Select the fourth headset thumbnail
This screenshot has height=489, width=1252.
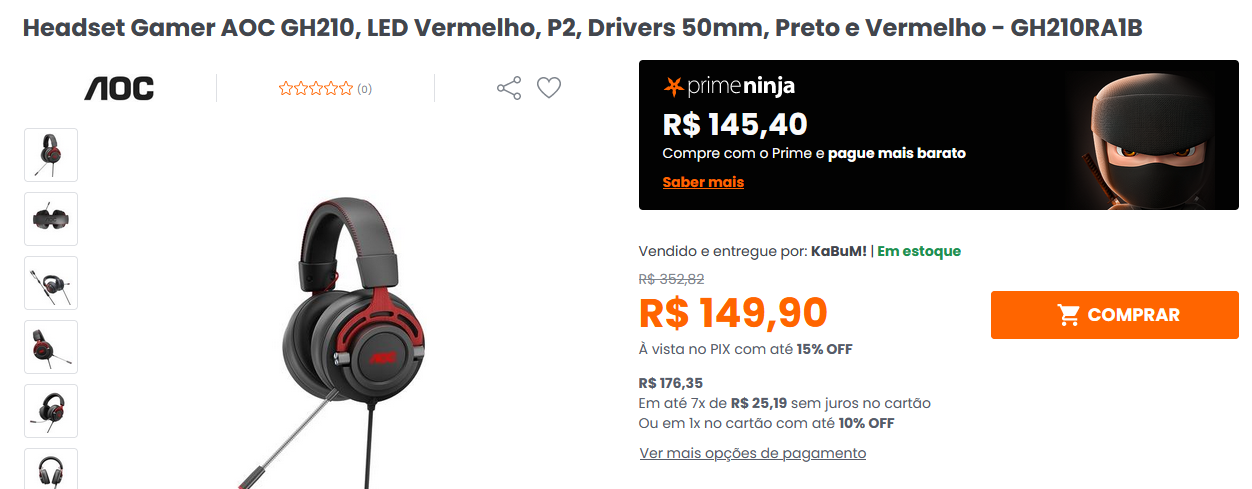51,347
